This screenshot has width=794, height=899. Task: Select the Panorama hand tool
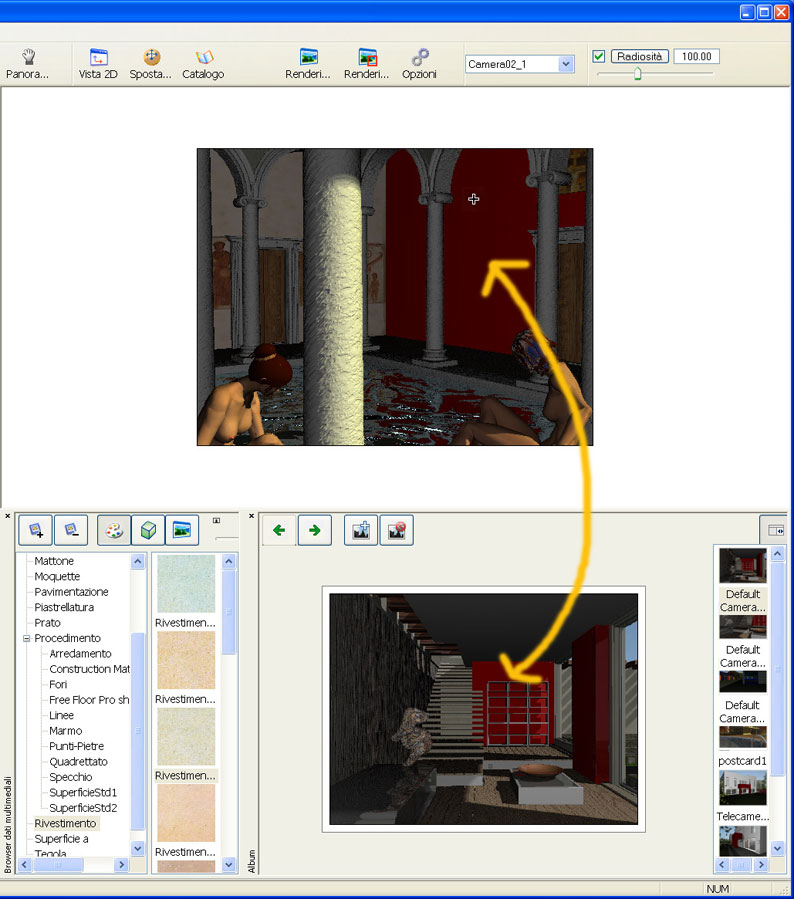(x=27, y=64)
